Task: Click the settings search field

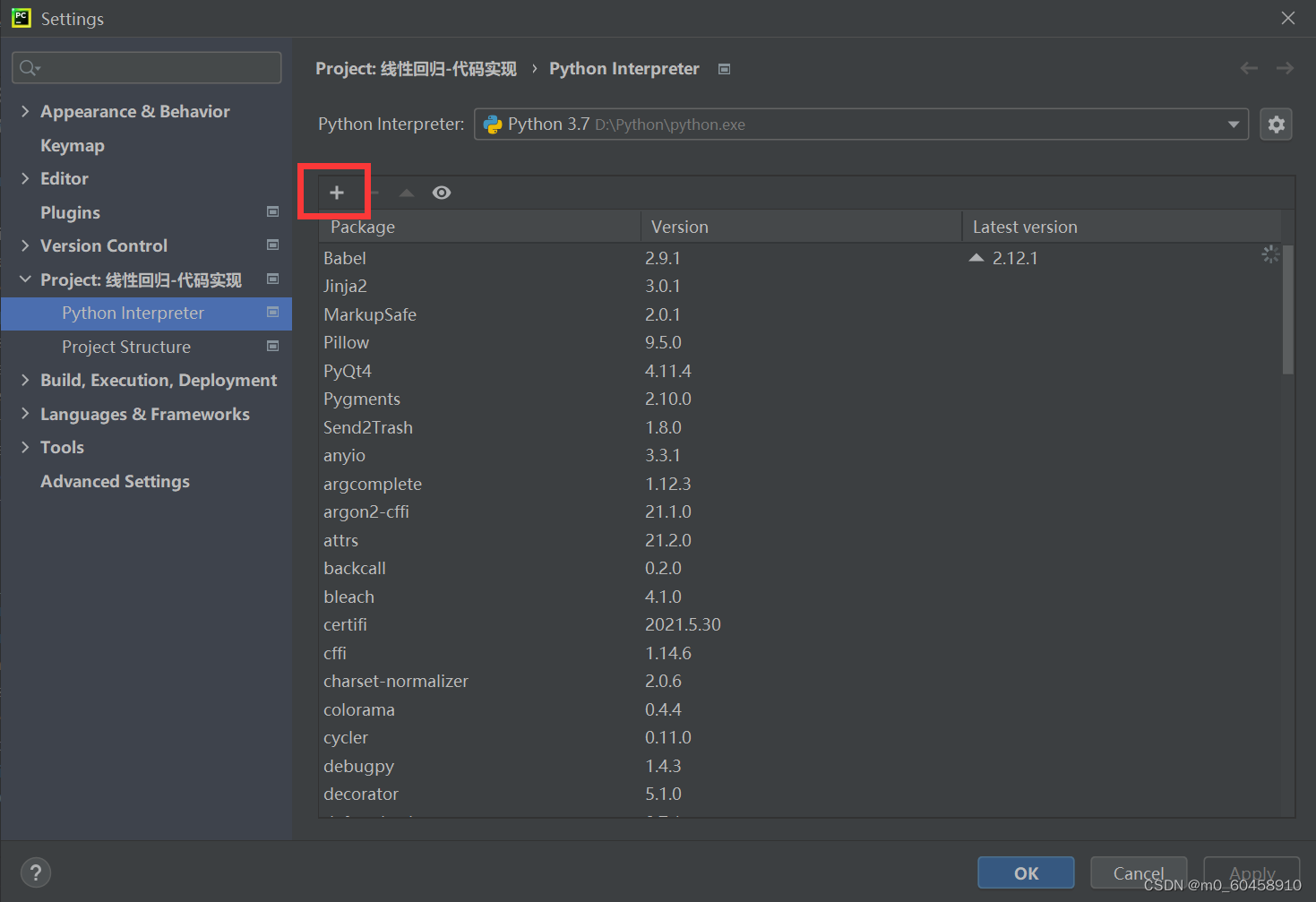Action: pyautogui.click(x=147, y=68)
